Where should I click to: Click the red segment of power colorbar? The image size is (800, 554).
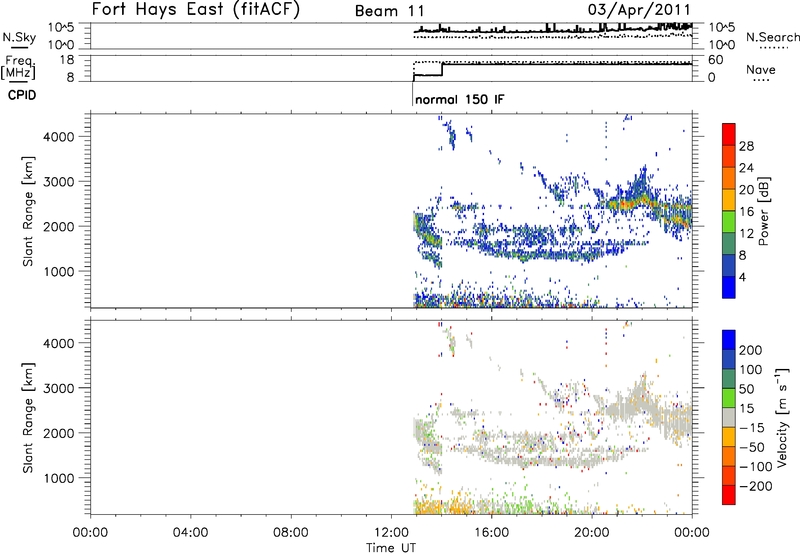729,134
